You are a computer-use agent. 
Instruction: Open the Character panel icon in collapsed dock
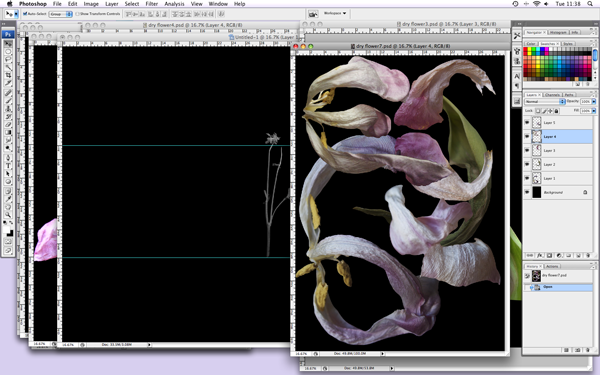[x=517, y=76]
